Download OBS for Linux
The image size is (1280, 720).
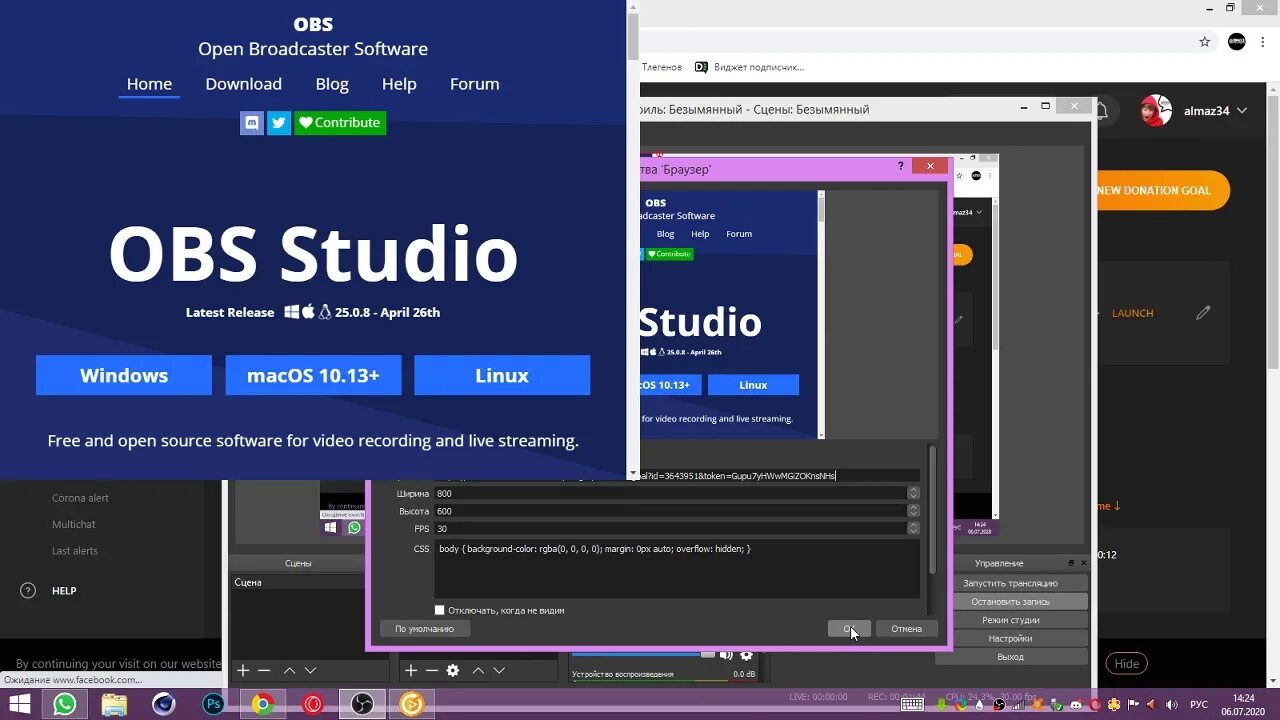point(502,375)
